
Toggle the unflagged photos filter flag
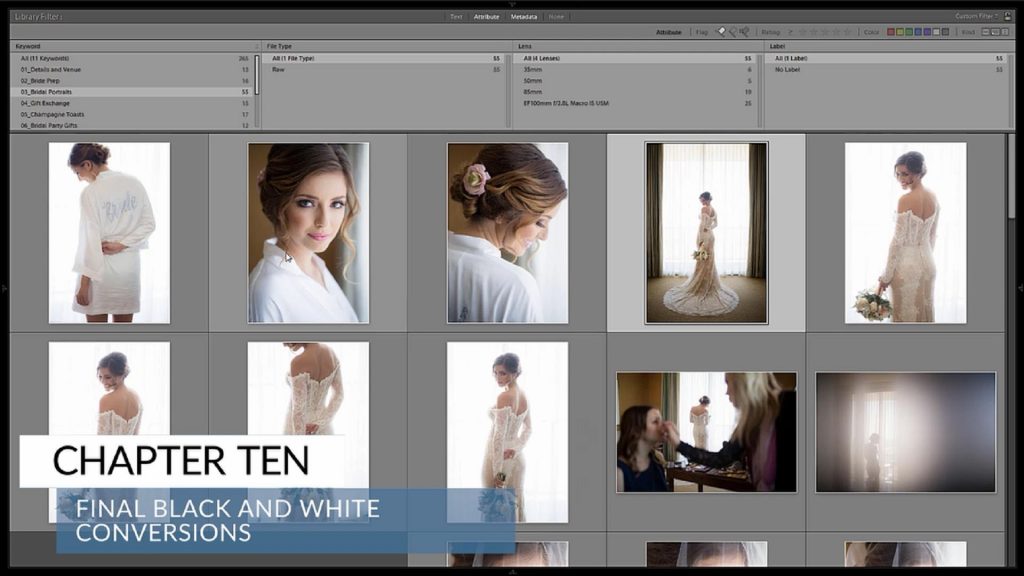[733, 32]
